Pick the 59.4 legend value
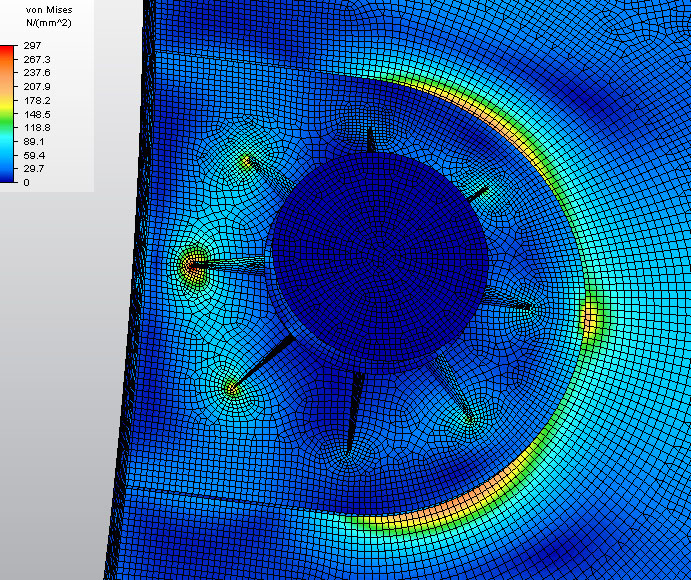The image size is (691, 580). [x=35, y=156]
